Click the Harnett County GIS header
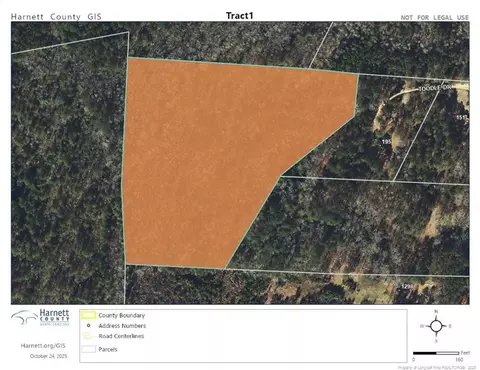Screen dimensions: 480x370 tap(56, 17)
